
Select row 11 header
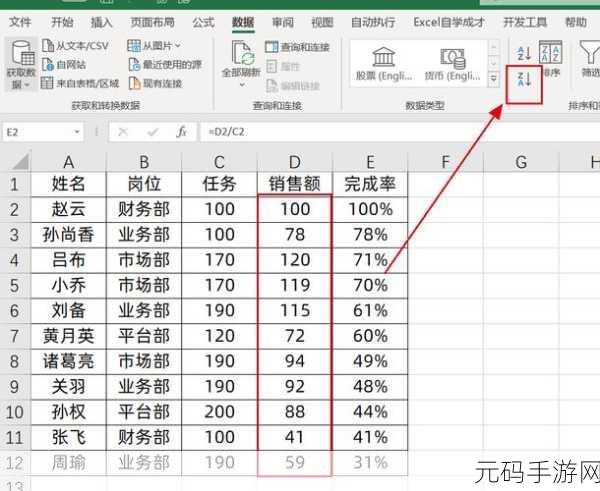point(15,437)
